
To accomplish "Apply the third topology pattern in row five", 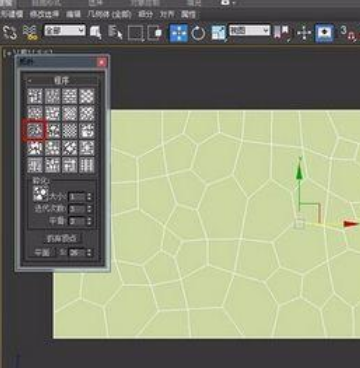I will coord(70,165).
